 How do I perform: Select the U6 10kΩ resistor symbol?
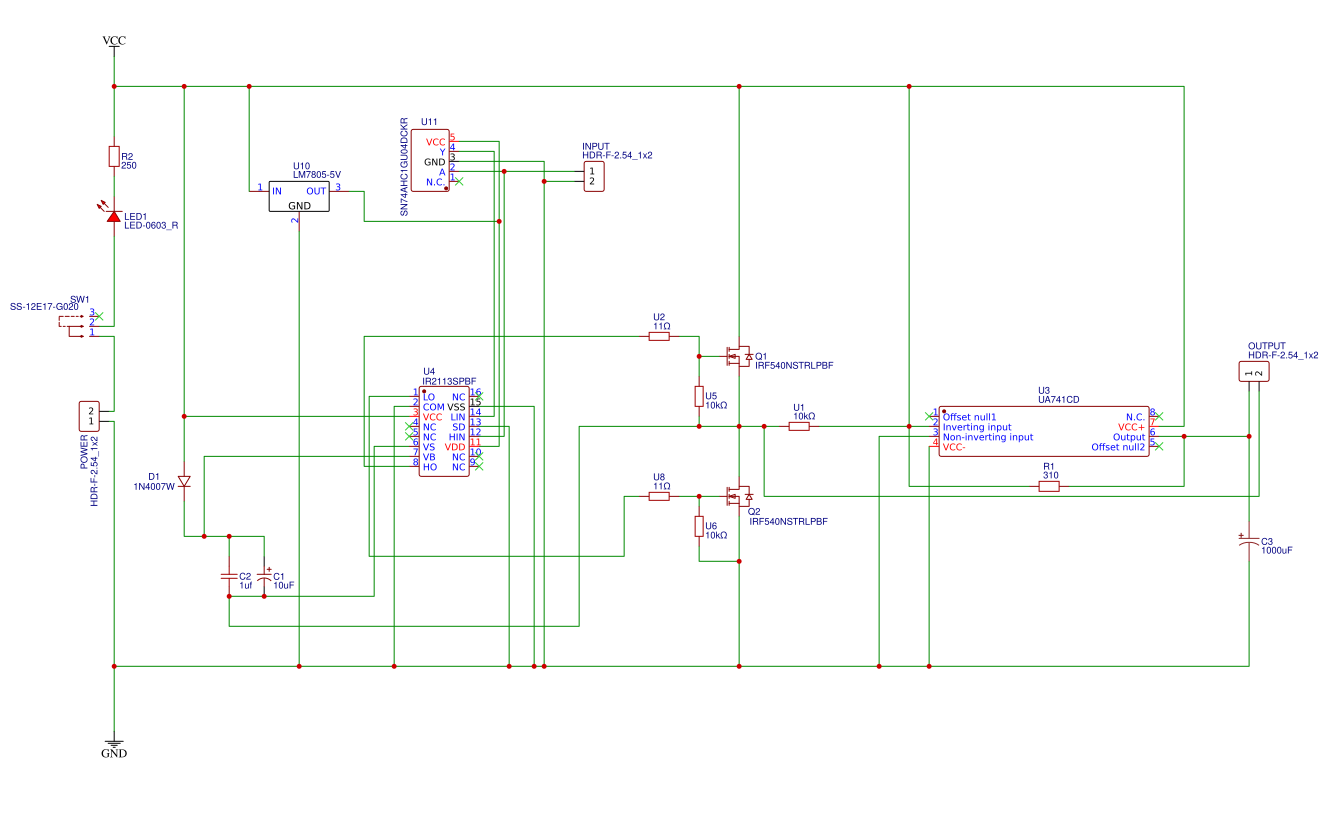tap(699, 527)
